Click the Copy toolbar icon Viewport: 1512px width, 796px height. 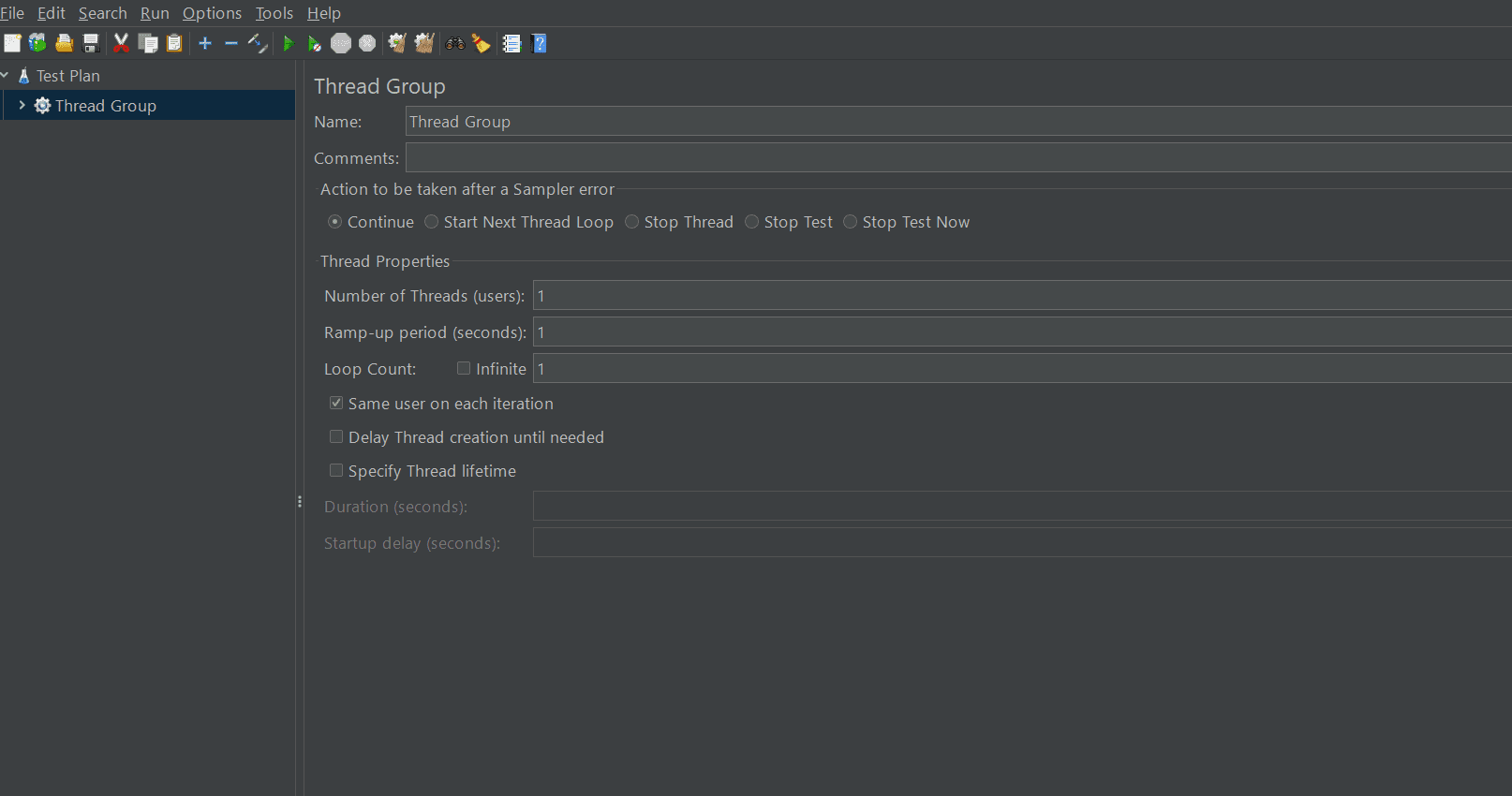coord(148,43)
